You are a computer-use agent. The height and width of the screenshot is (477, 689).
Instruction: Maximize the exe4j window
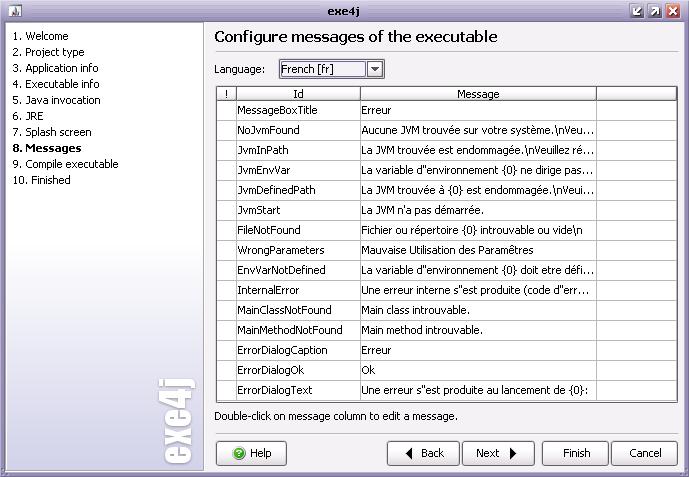pyautogui.click(x=656, y=11)
